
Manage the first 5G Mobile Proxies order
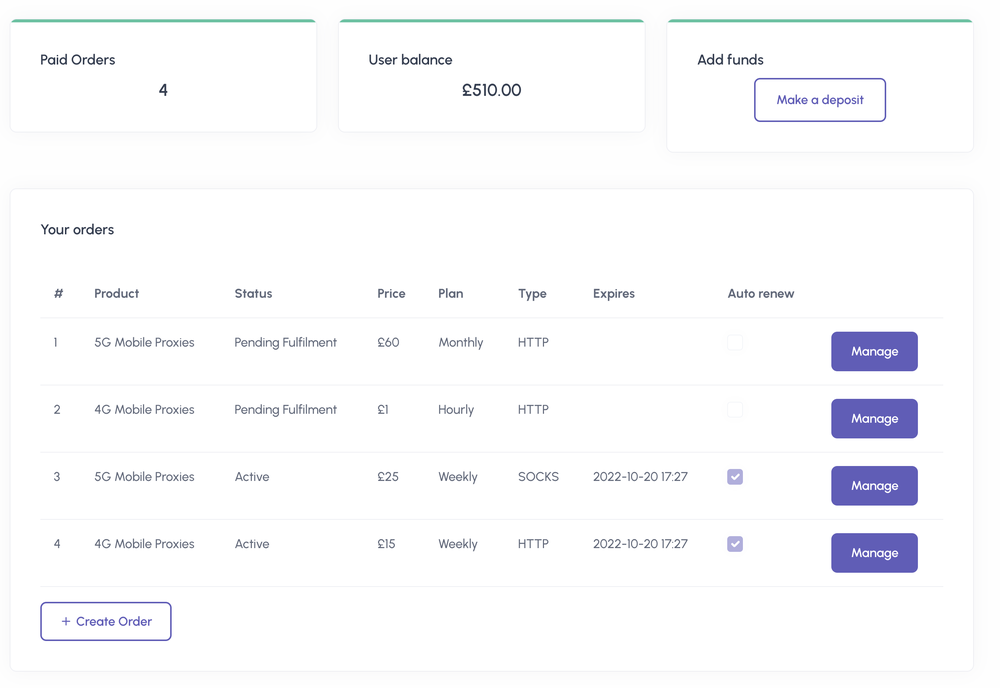(874, 351)
